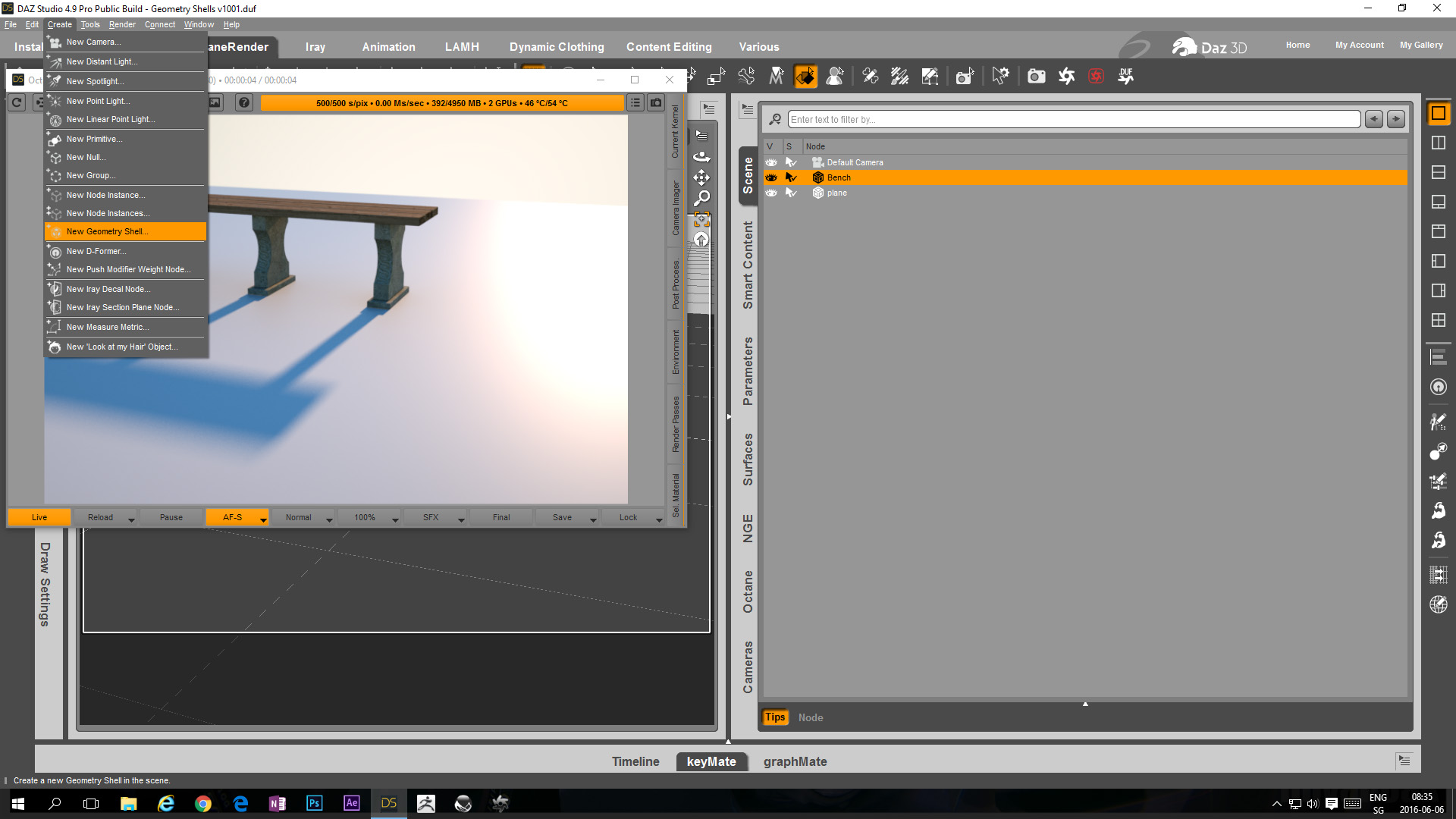The width and height of the screenshot is (1456, 819).
Task: Toggle visibility of Default Camera
Action: pos(771,162)
